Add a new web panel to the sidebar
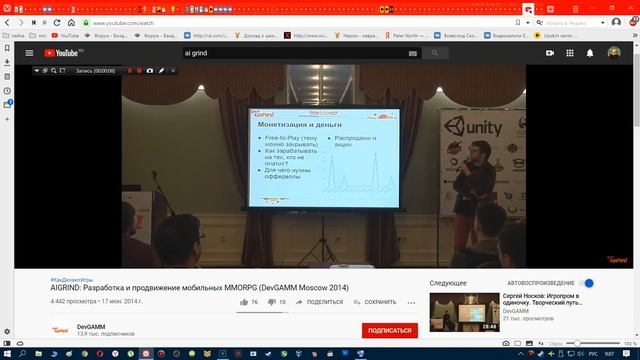Viewport: 640px width, 360px height. coord(7,119)
